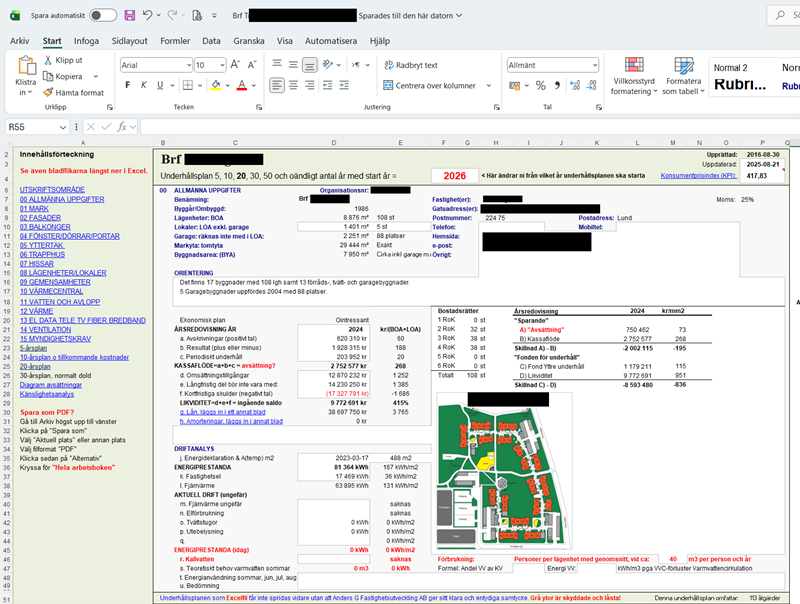The height and width of the screenshot is (604, 800).
Task: Click the purple Save icon
Action: pos(129,16)
